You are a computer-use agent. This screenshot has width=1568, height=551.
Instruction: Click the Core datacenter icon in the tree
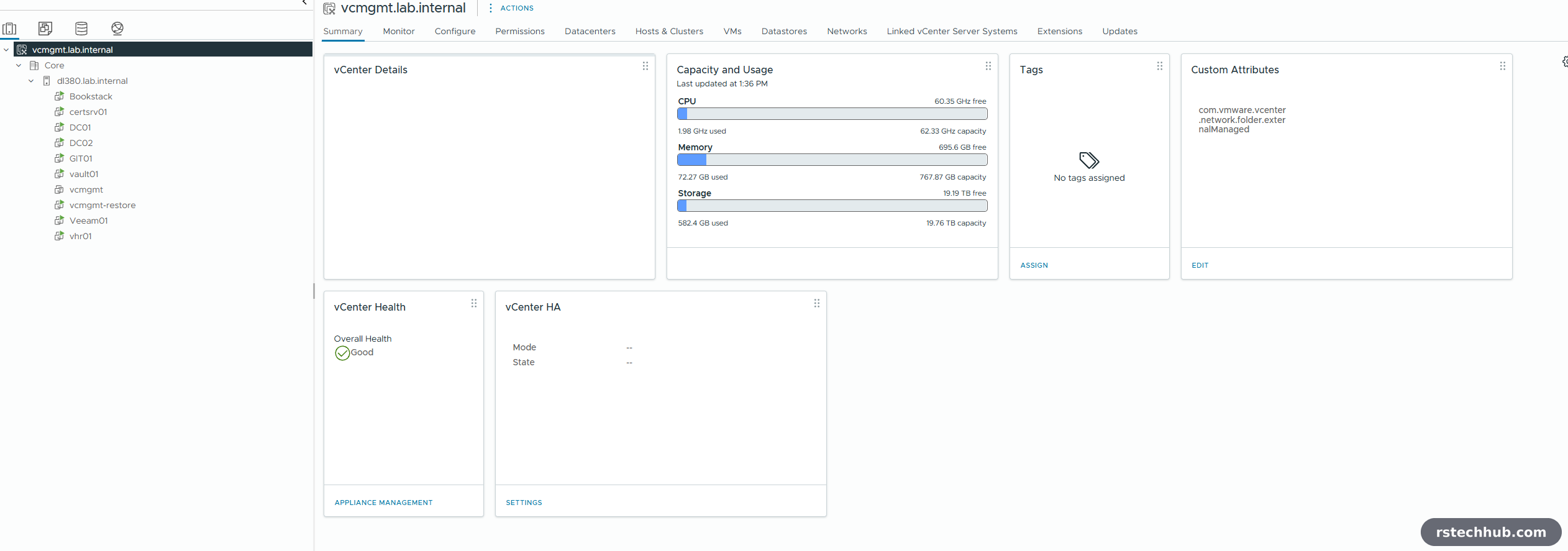coord(35,65)
